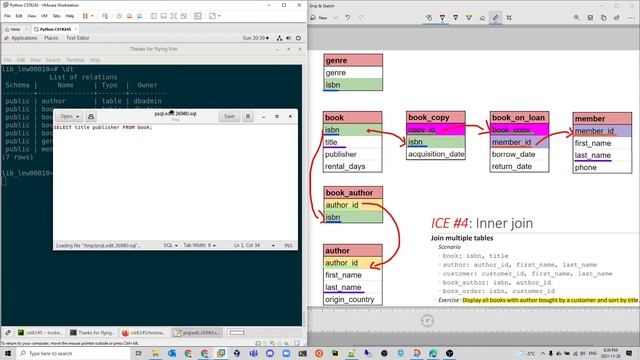640x360 pixels.
Task: Revert to VM snapshot icon
Action: 129,16
